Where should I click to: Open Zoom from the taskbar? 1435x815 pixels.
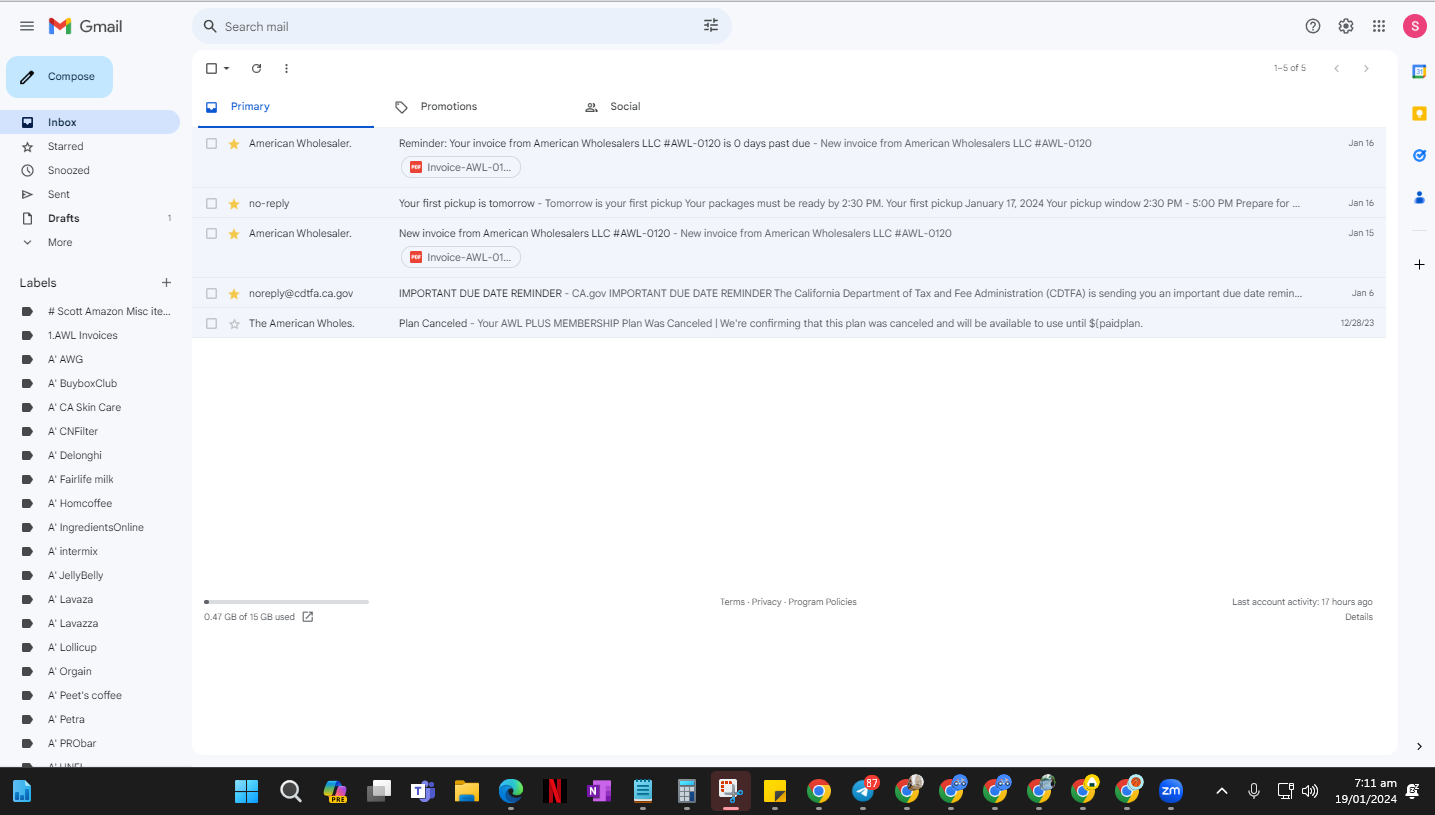coord(1170,791)
